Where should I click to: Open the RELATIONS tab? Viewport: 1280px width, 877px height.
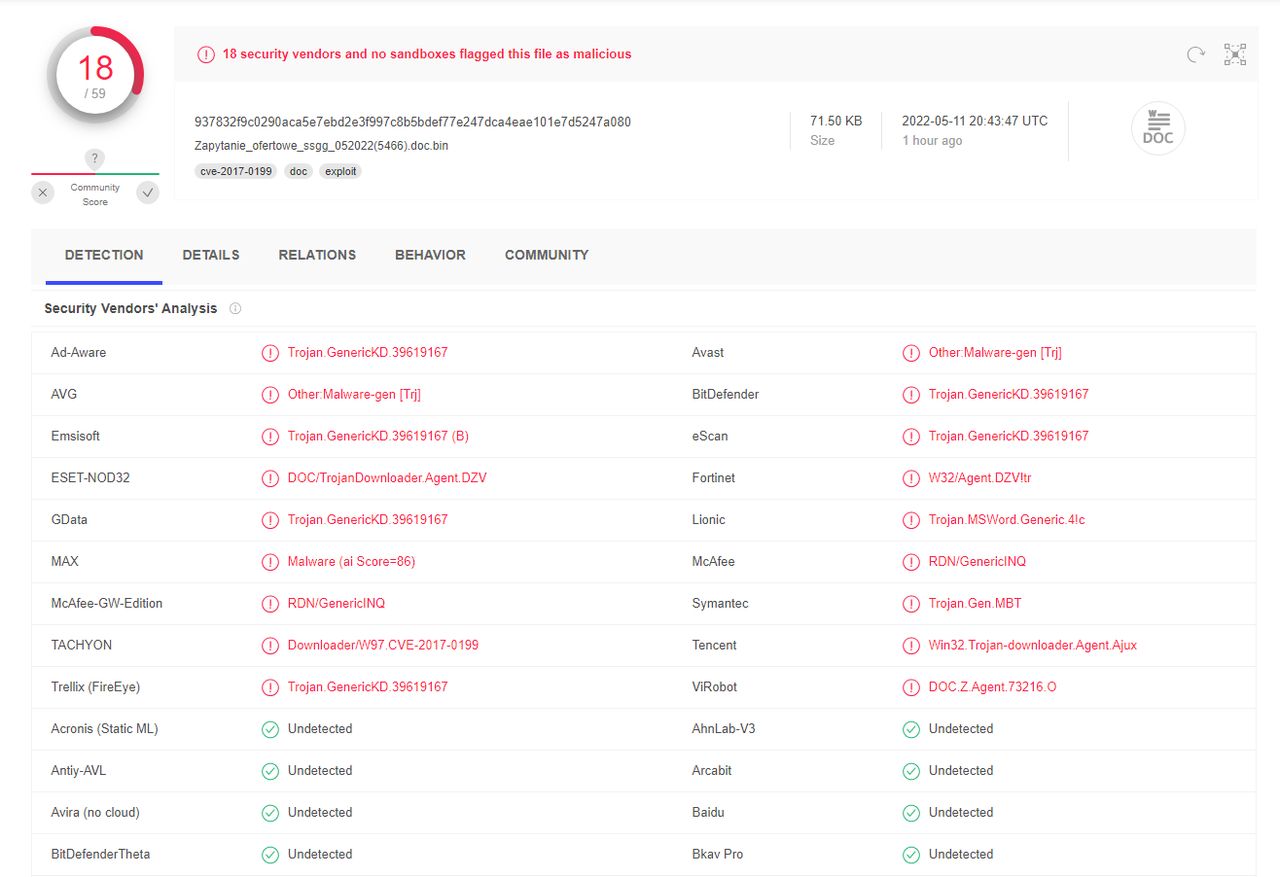point(317,255)
